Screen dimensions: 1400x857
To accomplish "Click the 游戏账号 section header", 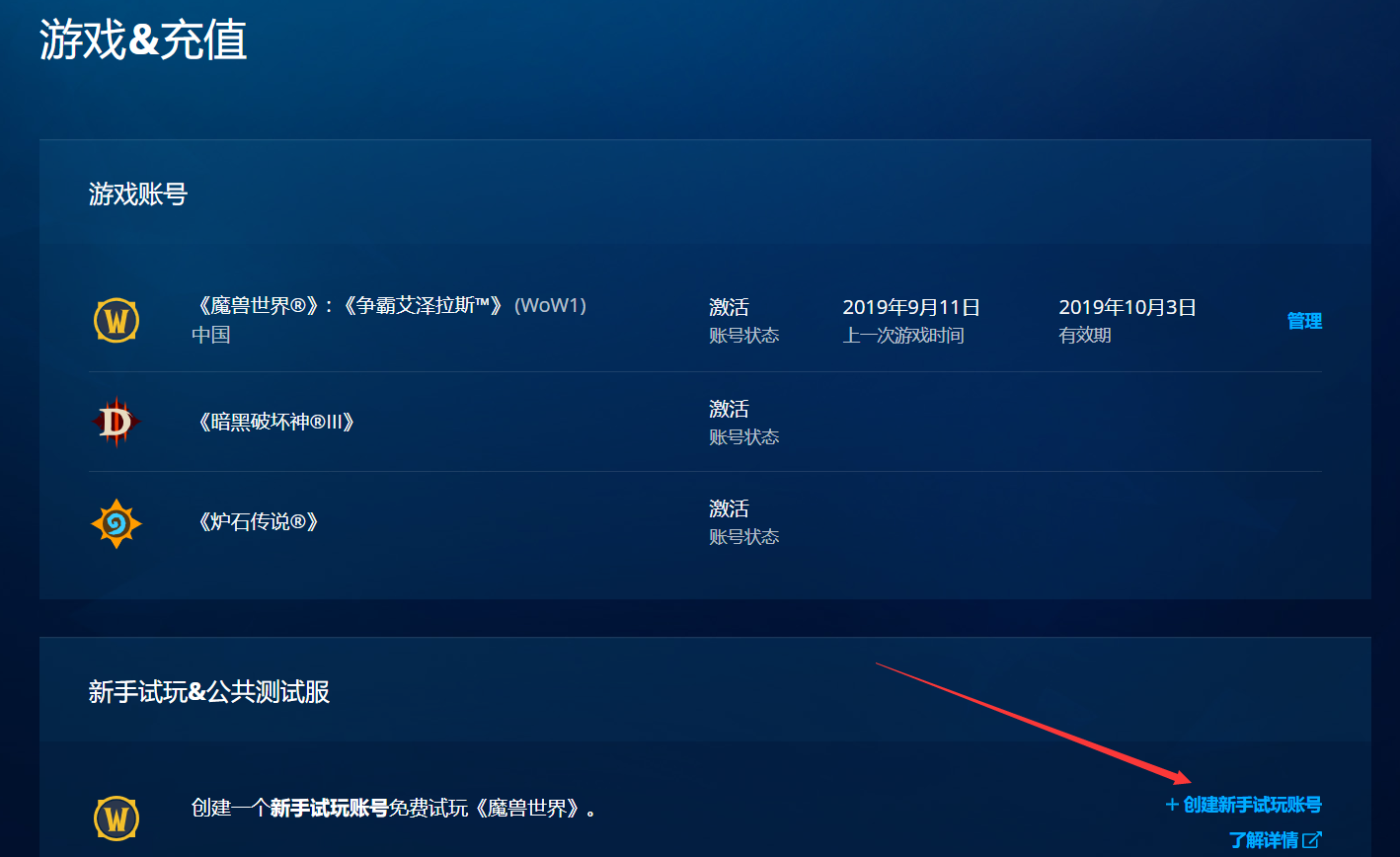I will [x=138, y=194].
